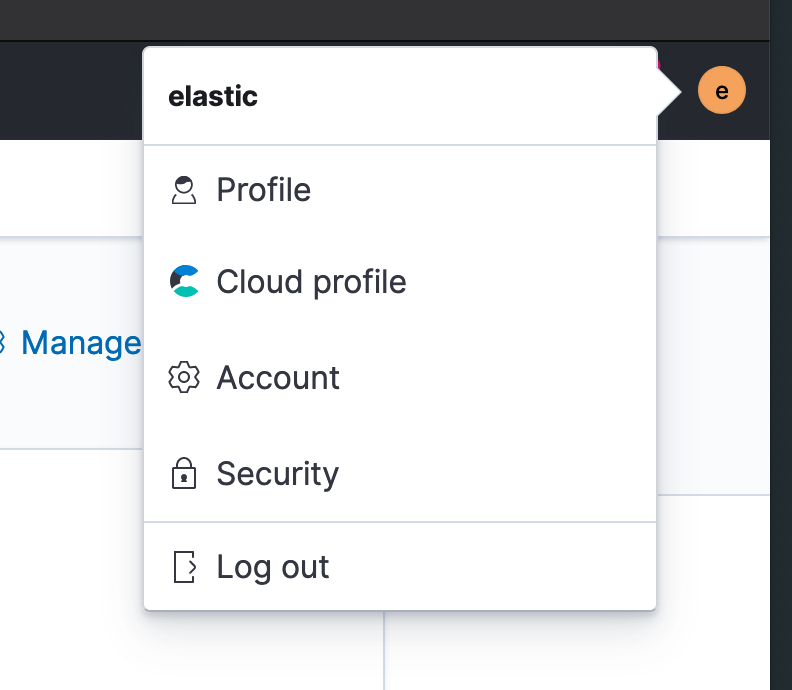The width and height of the screenshot is (792, 690).
Task: Click the Log out exit icon
Action: pyautogui.click(x=184, y=567)
